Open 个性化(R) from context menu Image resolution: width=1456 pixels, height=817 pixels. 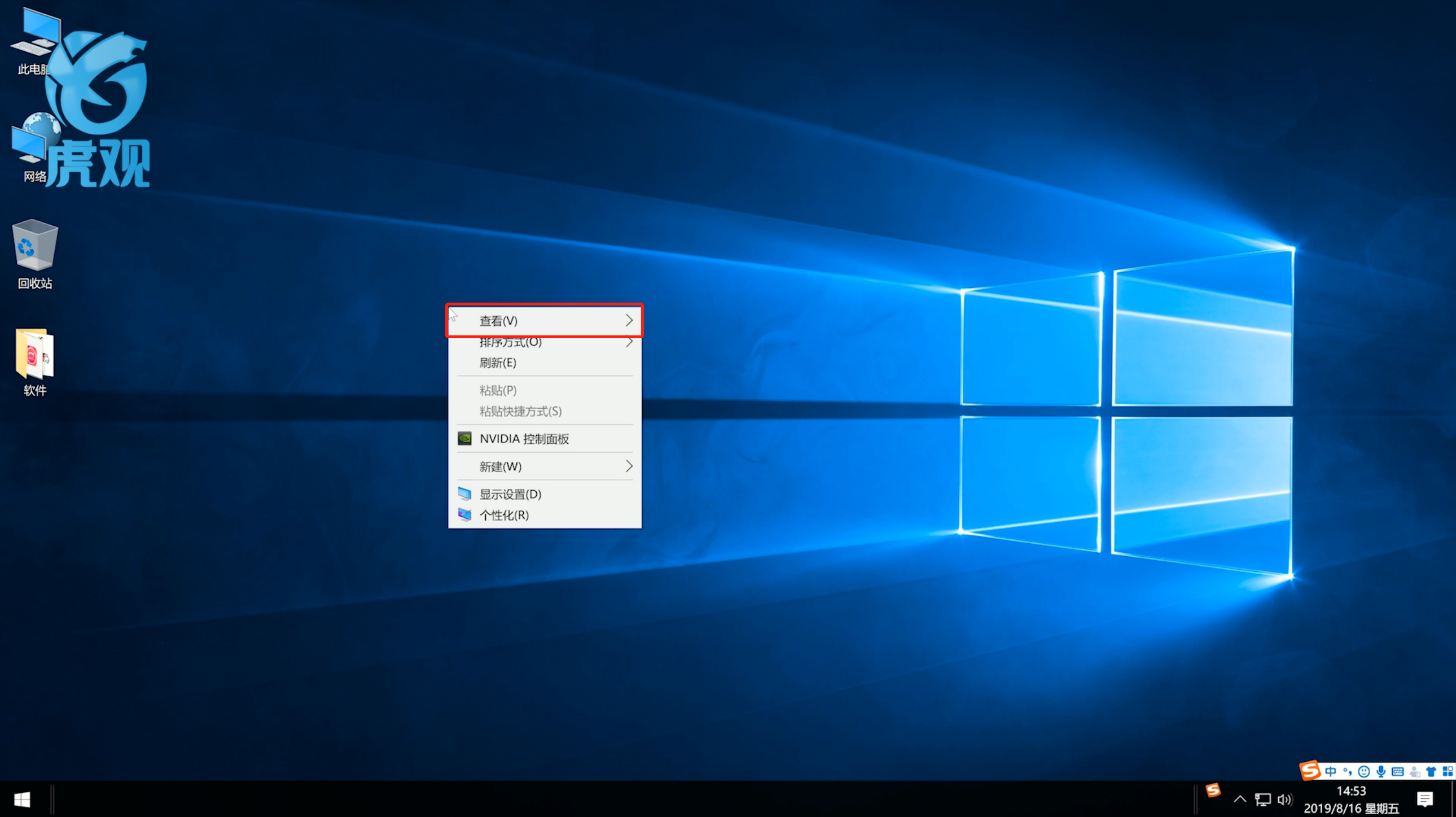[x=545, y=515]
